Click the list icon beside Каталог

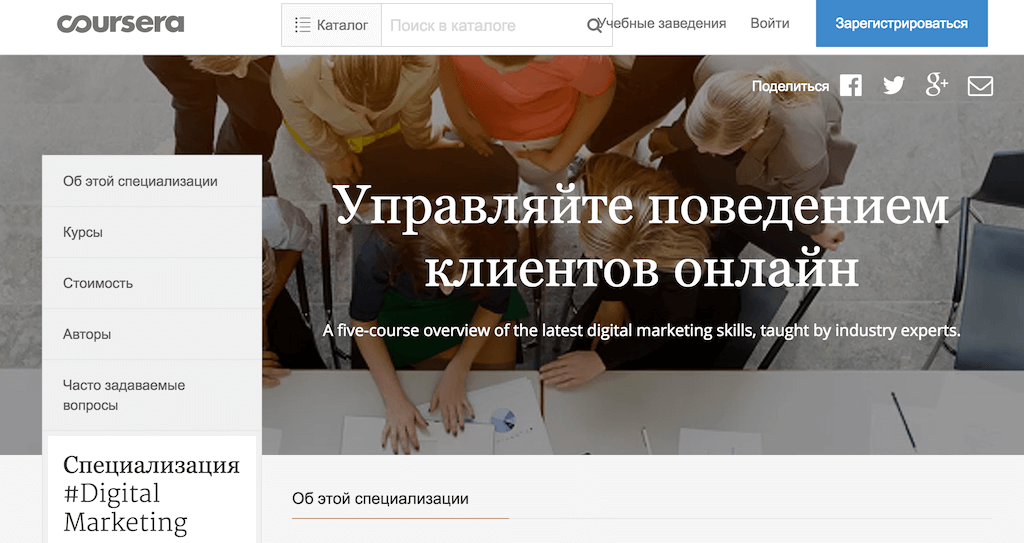point(302,25)
